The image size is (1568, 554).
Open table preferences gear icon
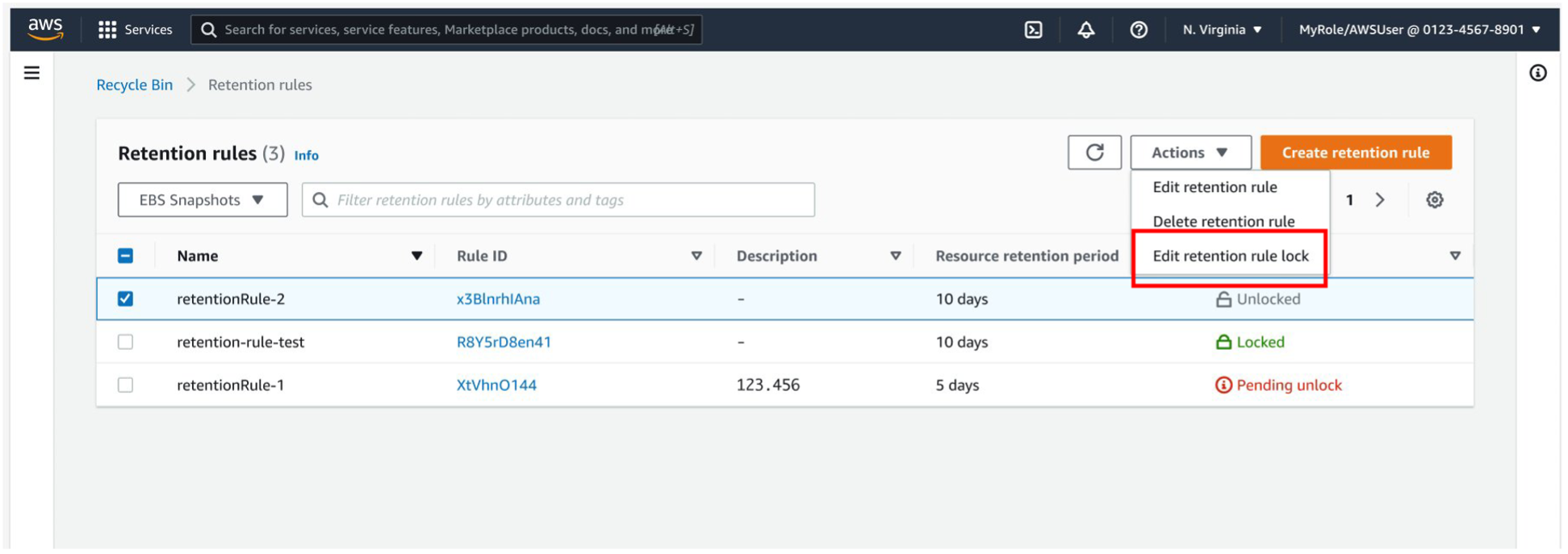tap(1434, 200)
